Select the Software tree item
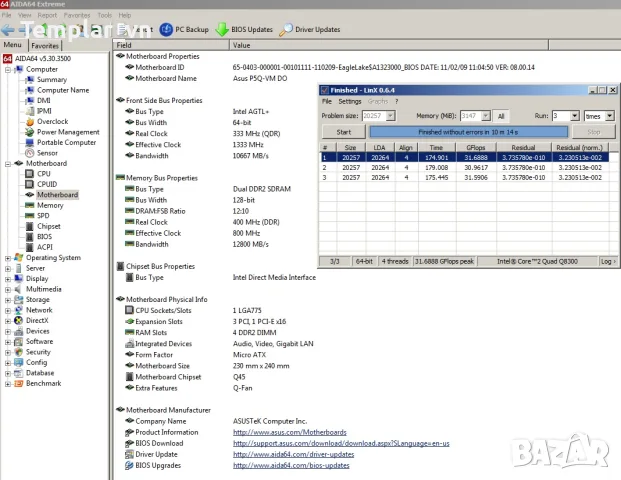The height and width of the screenshot is (480, 621). (39, 341)
